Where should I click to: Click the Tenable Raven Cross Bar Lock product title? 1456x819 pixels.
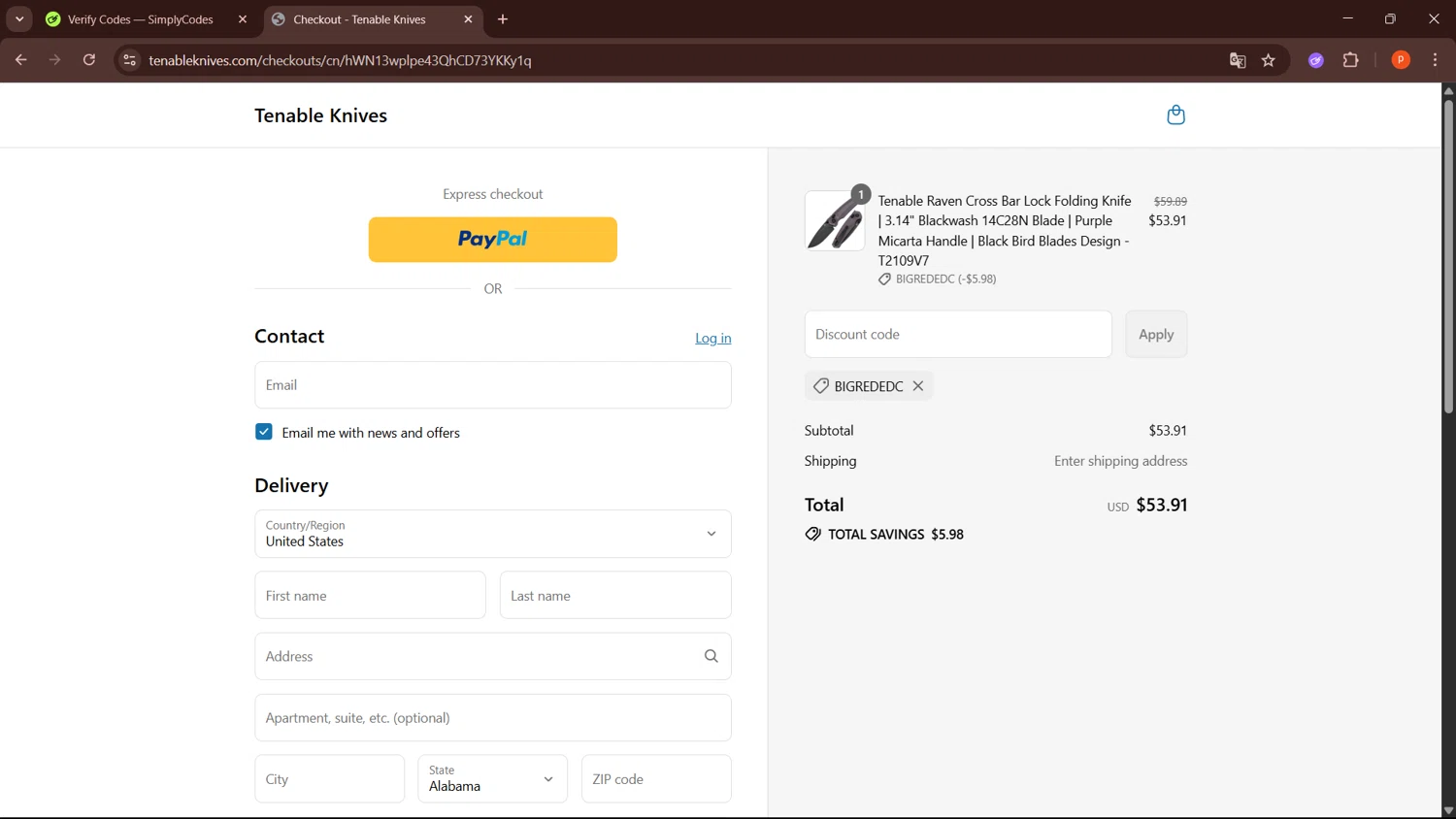(x=1005, y=230)
